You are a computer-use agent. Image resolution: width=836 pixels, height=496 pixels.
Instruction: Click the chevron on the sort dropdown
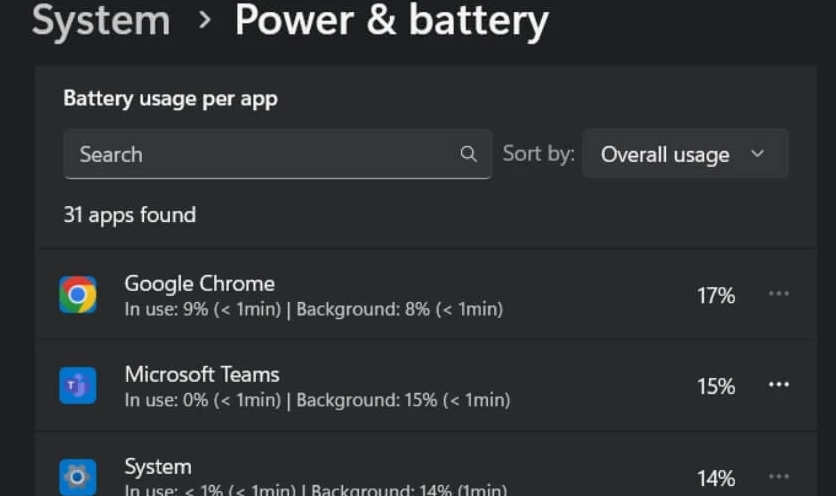(x=757, y=154)
